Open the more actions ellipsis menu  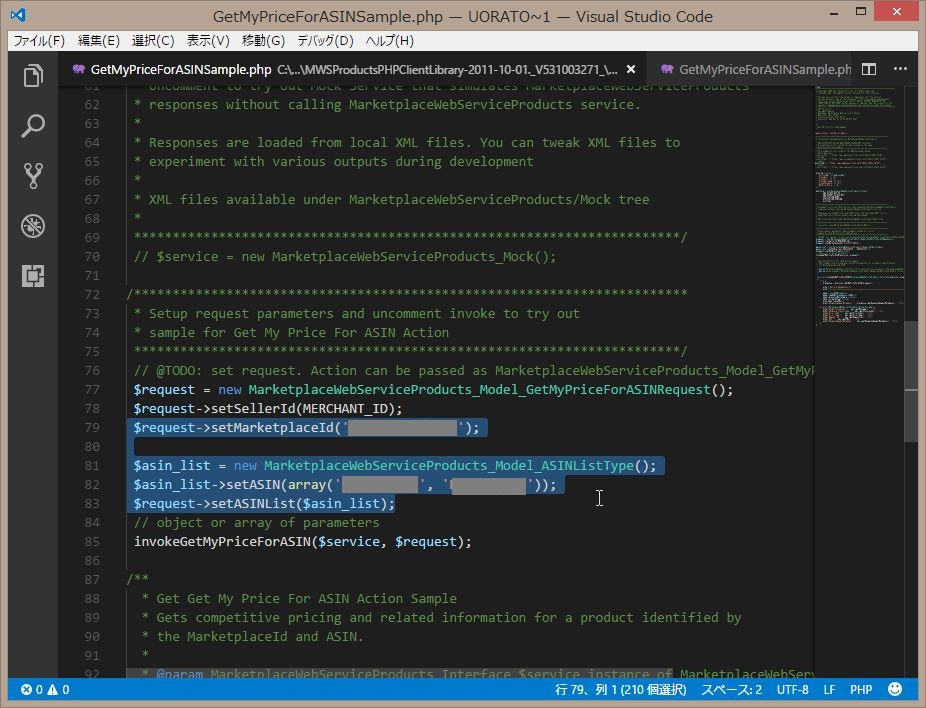[x=900, y=69]
